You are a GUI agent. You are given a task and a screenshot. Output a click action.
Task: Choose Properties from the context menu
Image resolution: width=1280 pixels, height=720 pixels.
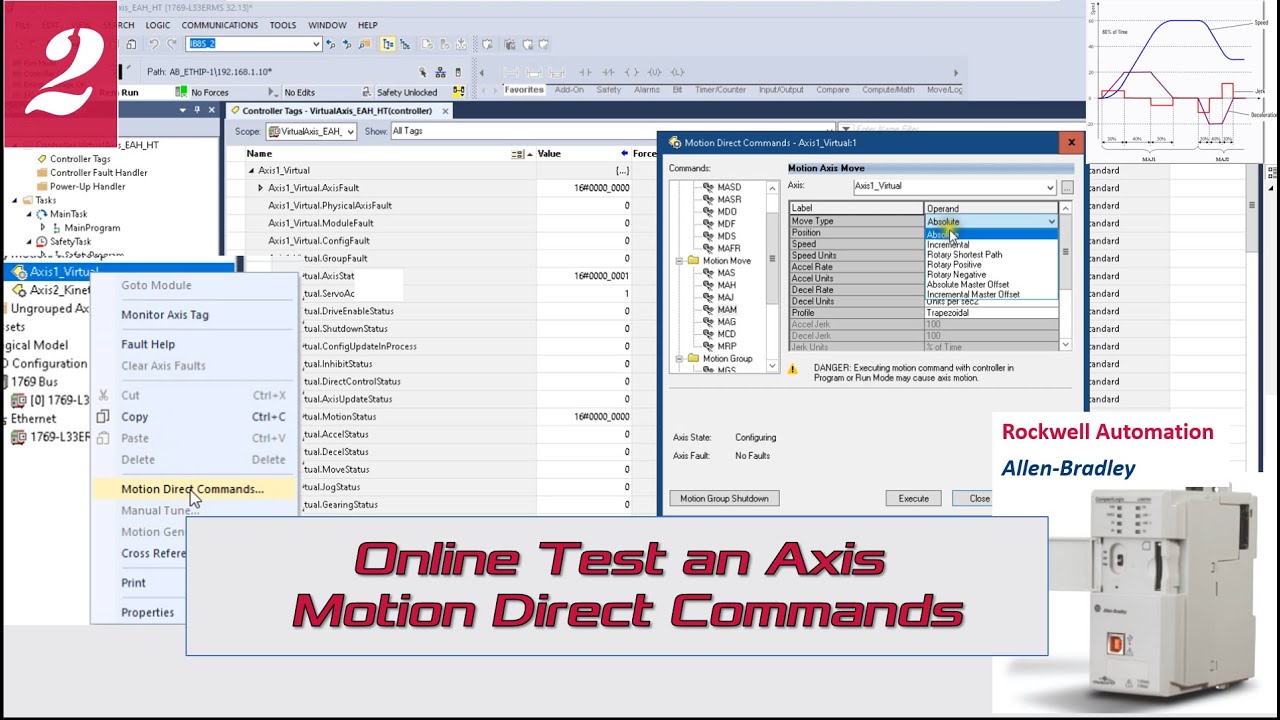click(147, 612)
